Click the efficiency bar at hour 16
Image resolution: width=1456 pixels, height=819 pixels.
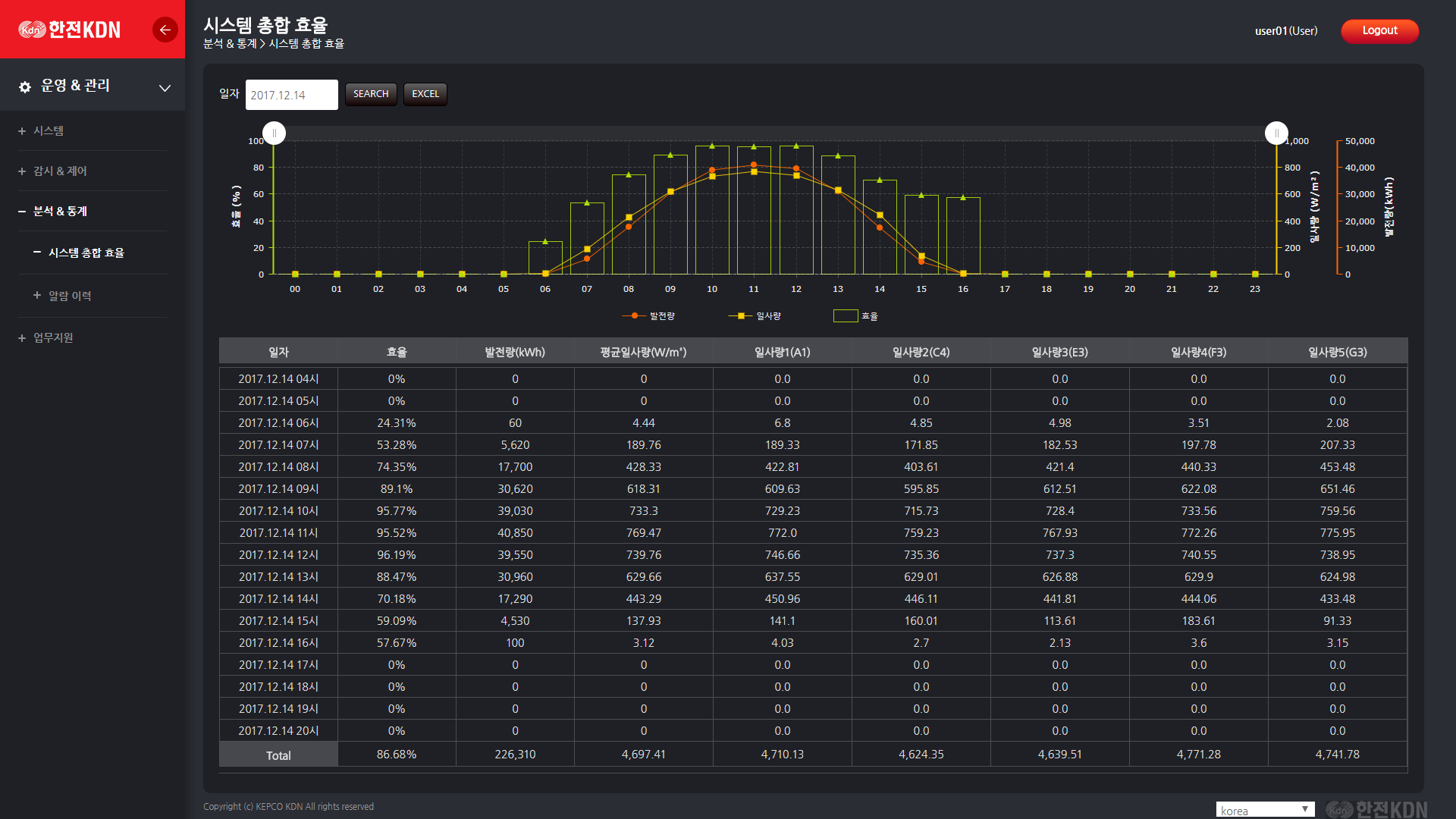[x=963, y=236]
